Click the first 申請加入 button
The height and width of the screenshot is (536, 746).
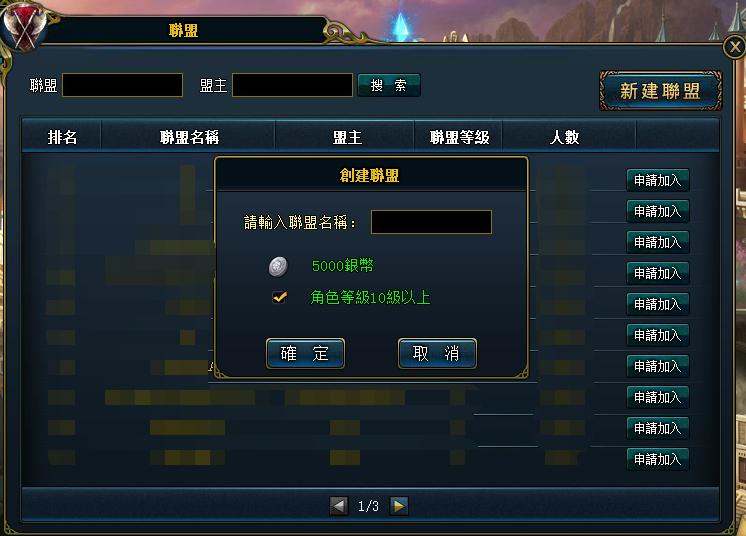coord(658,180)
